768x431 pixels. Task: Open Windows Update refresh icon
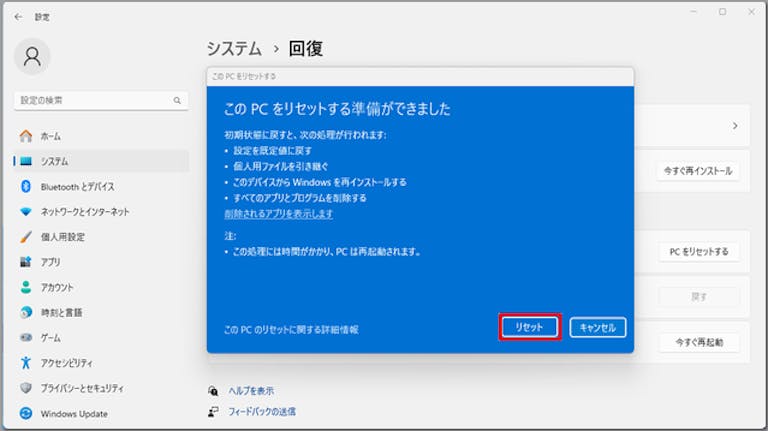click(x=26, y=413)
